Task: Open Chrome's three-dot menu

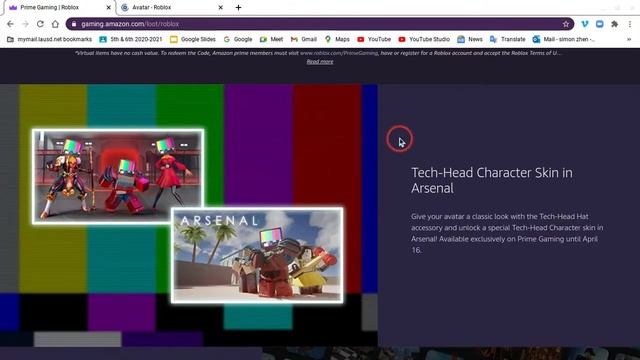Action: pos(630,24)
